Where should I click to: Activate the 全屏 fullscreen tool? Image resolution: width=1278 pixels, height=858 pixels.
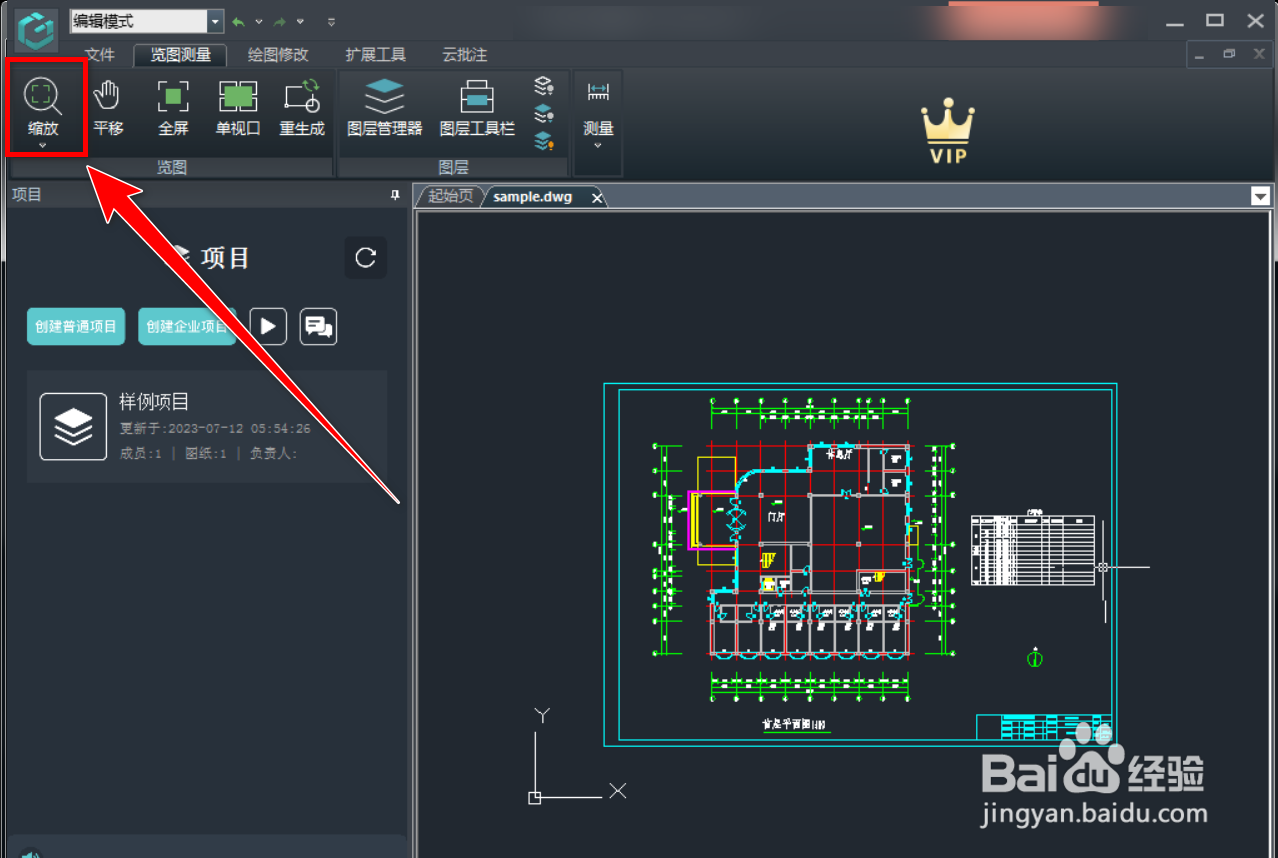(173, 108)
